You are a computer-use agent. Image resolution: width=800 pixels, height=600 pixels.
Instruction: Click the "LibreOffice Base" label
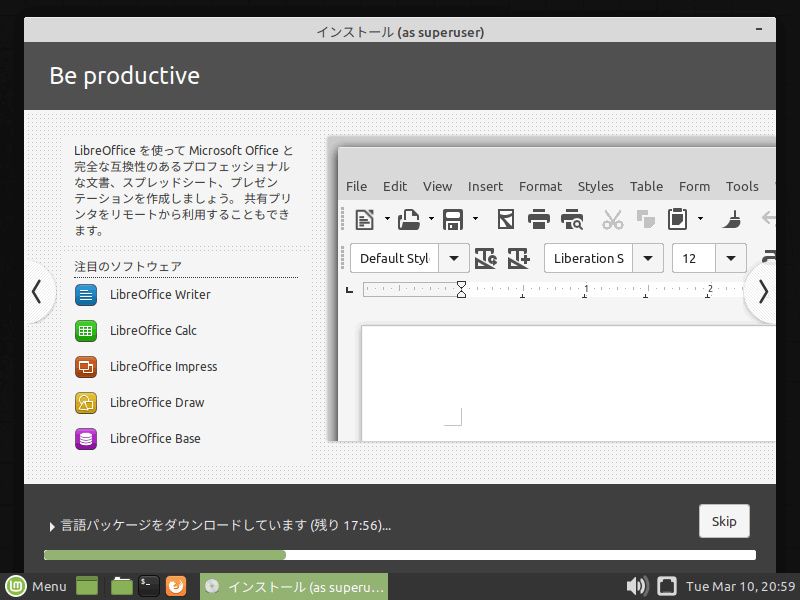pyautogui.click(x=155, y=439)
